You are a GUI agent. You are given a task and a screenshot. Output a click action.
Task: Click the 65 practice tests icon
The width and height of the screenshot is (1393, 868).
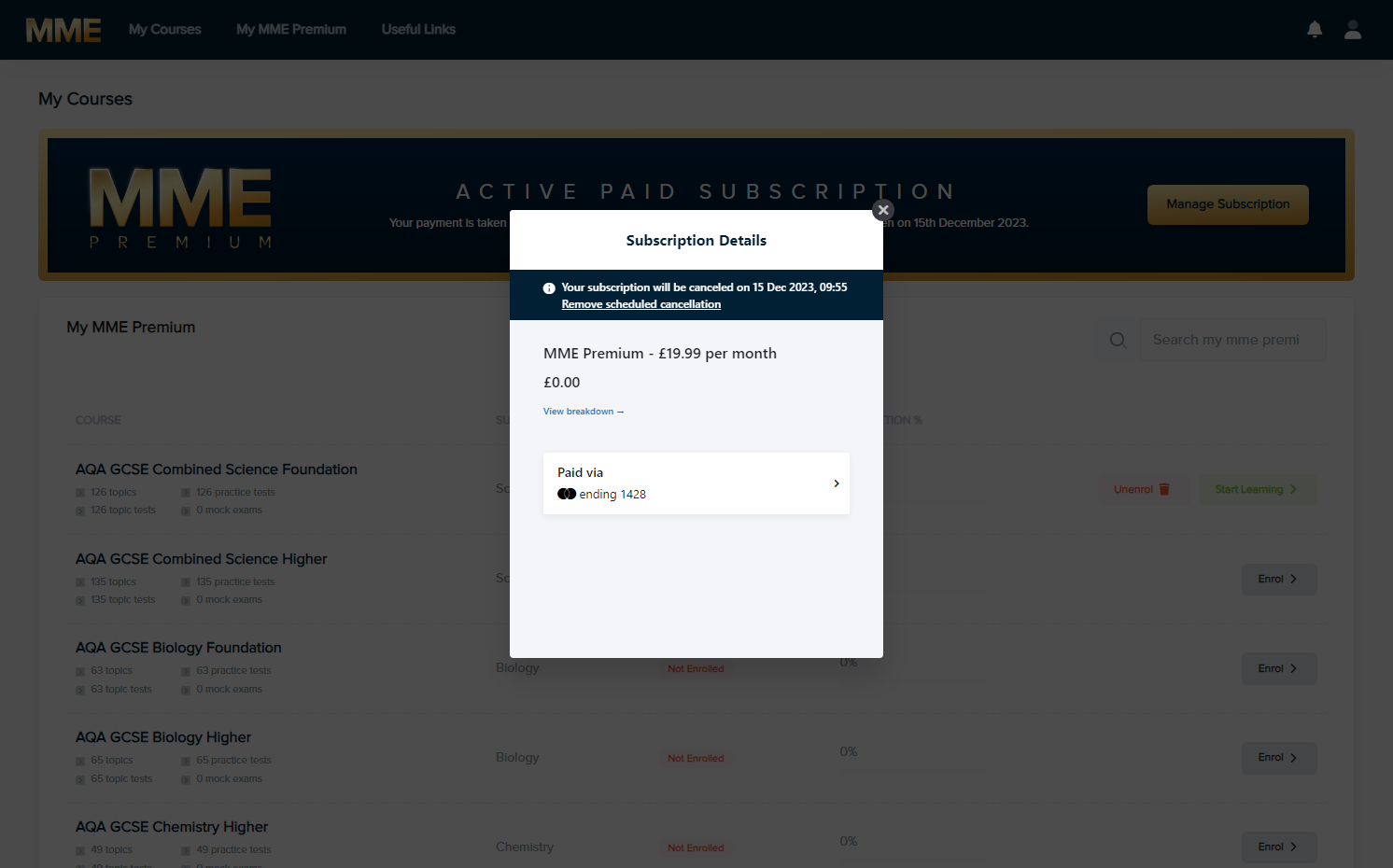click(186, 761)
